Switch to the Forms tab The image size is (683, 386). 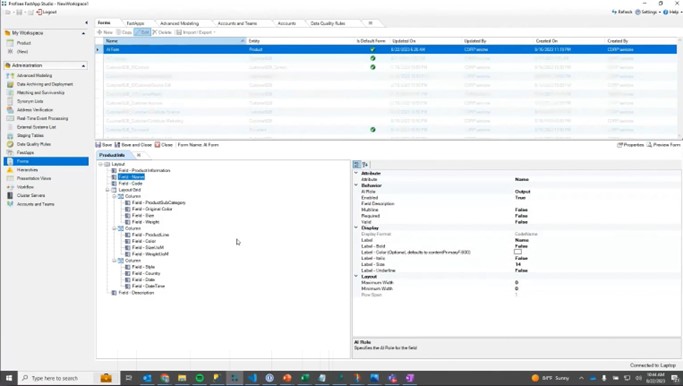coord(104,23)
